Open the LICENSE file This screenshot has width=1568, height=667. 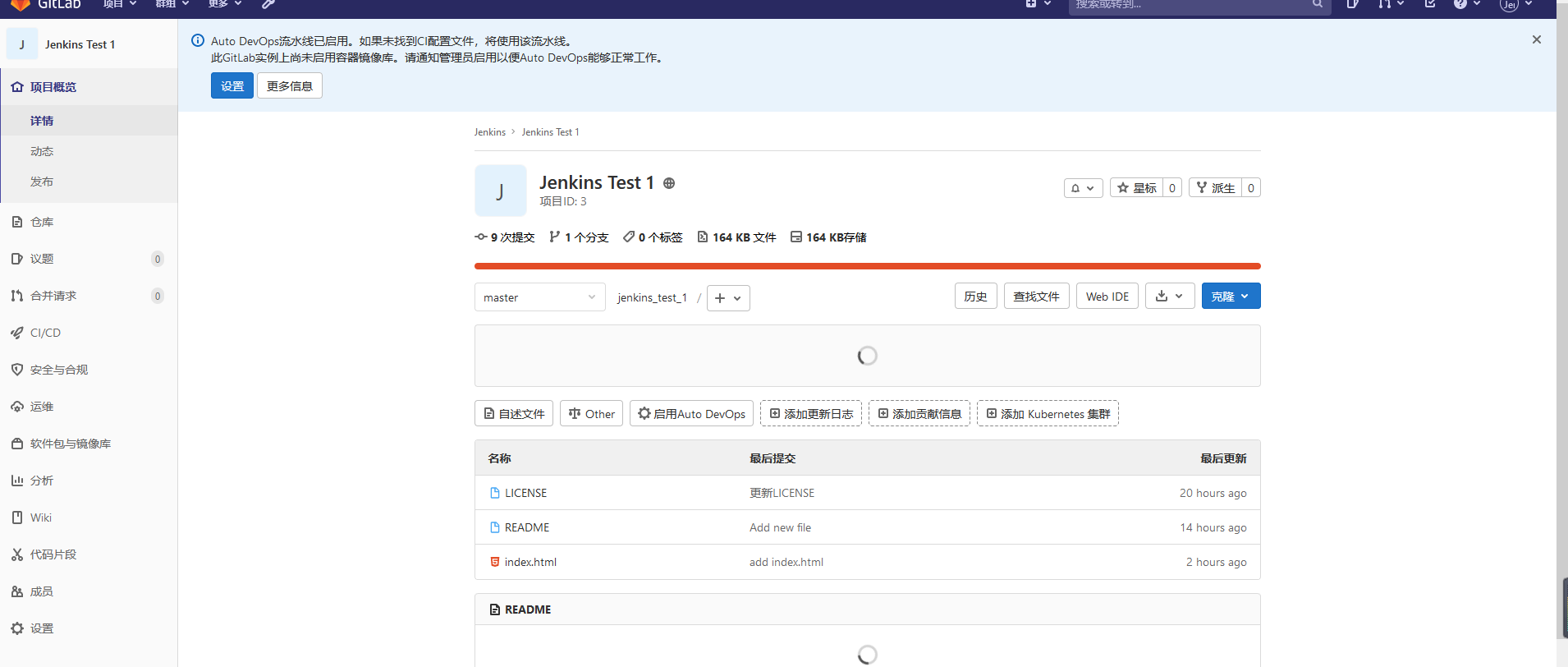525,493
